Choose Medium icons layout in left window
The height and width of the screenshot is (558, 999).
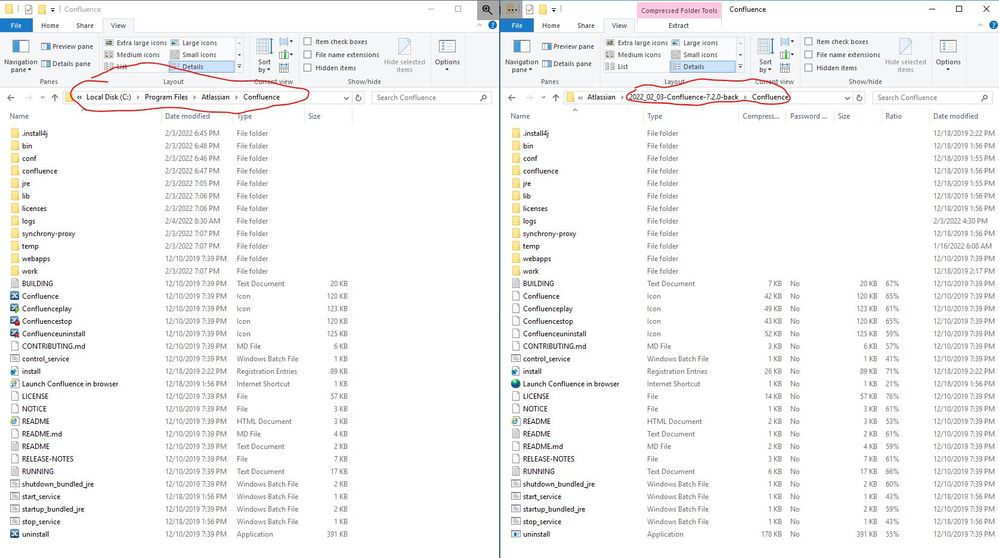pyautogui.click(x=133, y=55)
